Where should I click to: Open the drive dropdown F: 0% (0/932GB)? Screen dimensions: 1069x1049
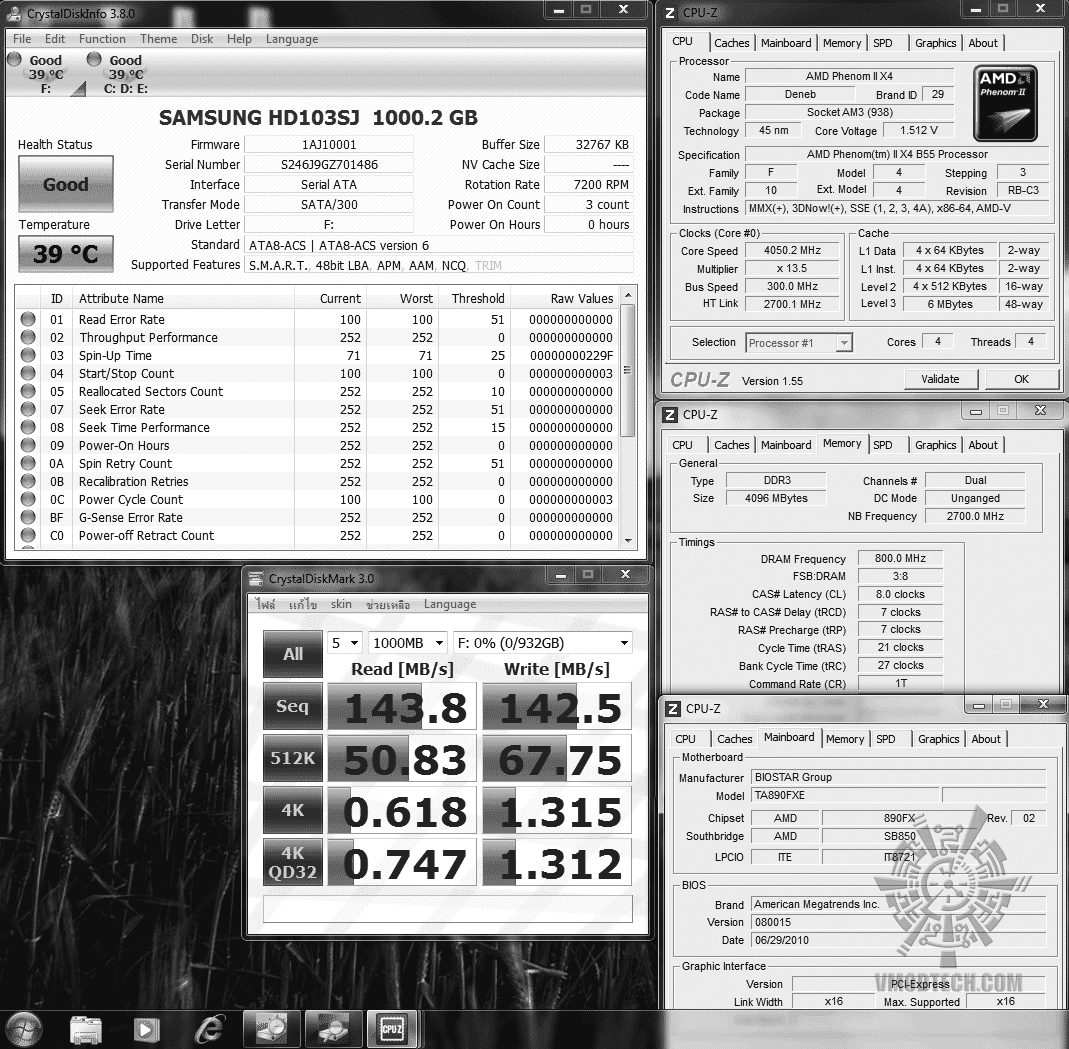pyautogui.click(x=543, y=643)
